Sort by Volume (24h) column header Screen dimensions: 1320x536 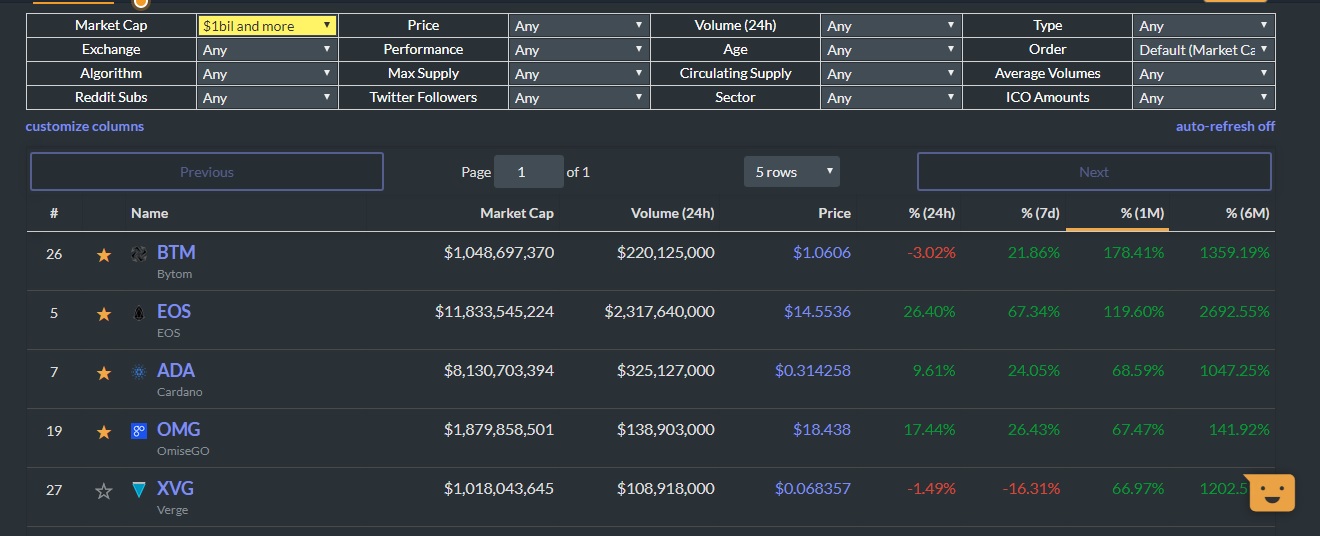673,213
